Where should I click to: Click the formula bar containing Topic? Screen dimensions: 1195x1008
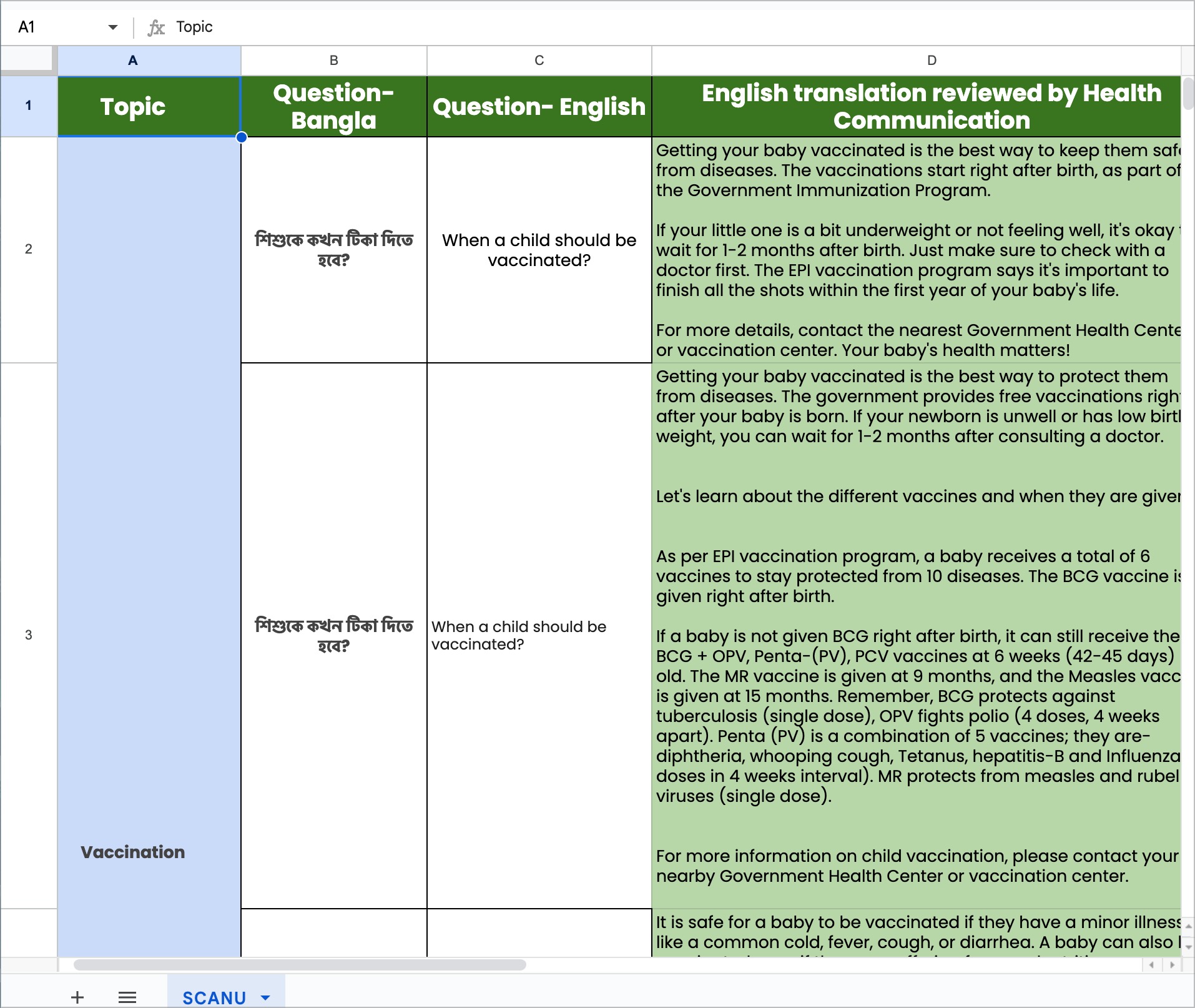(x=681, y=27)
